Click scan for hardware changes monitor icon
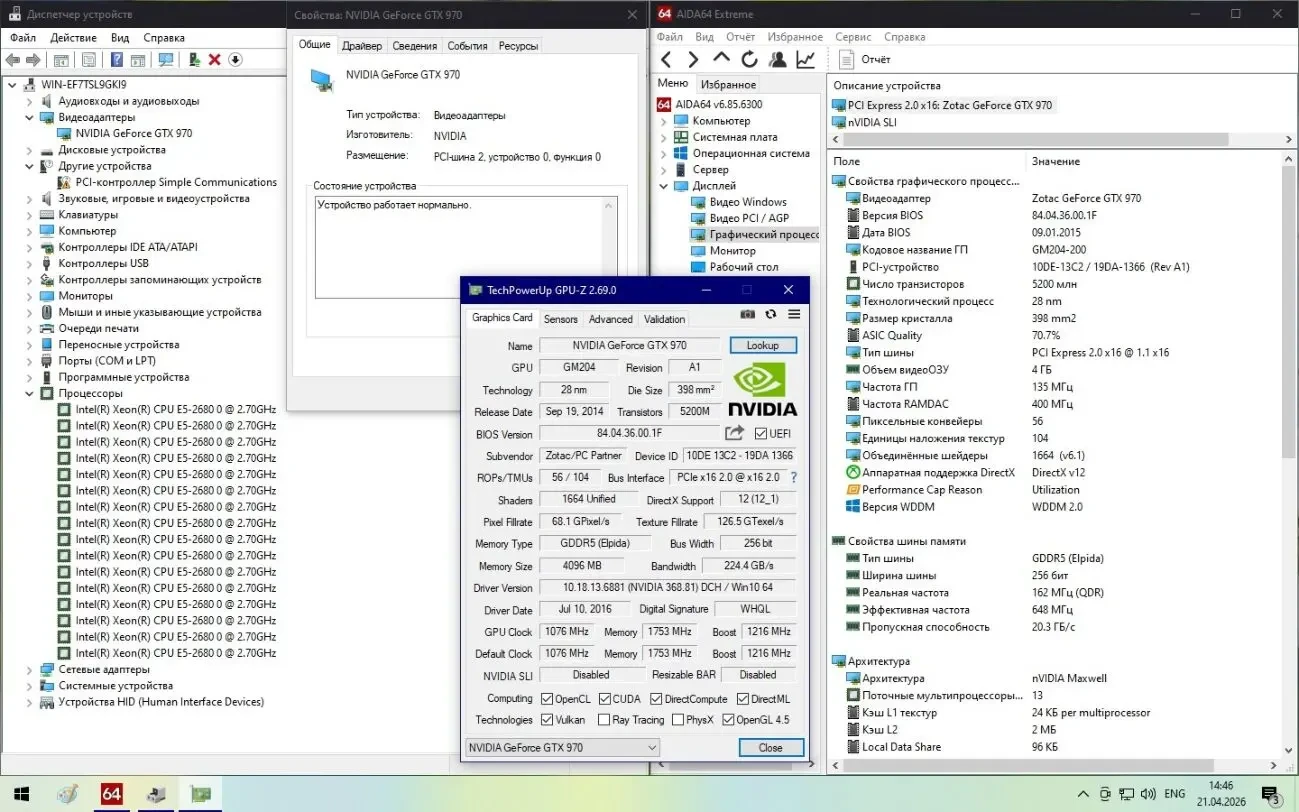 point(166,60)
